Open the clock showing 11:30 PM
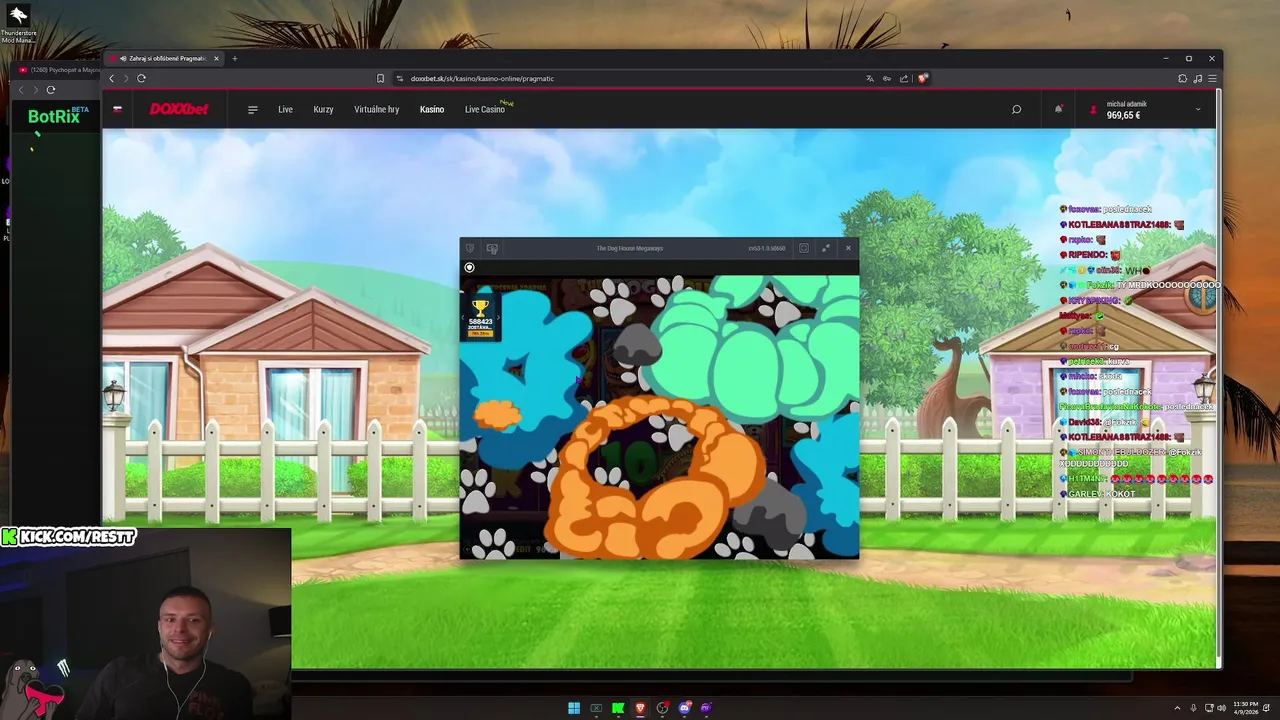 pos(1246,708)
